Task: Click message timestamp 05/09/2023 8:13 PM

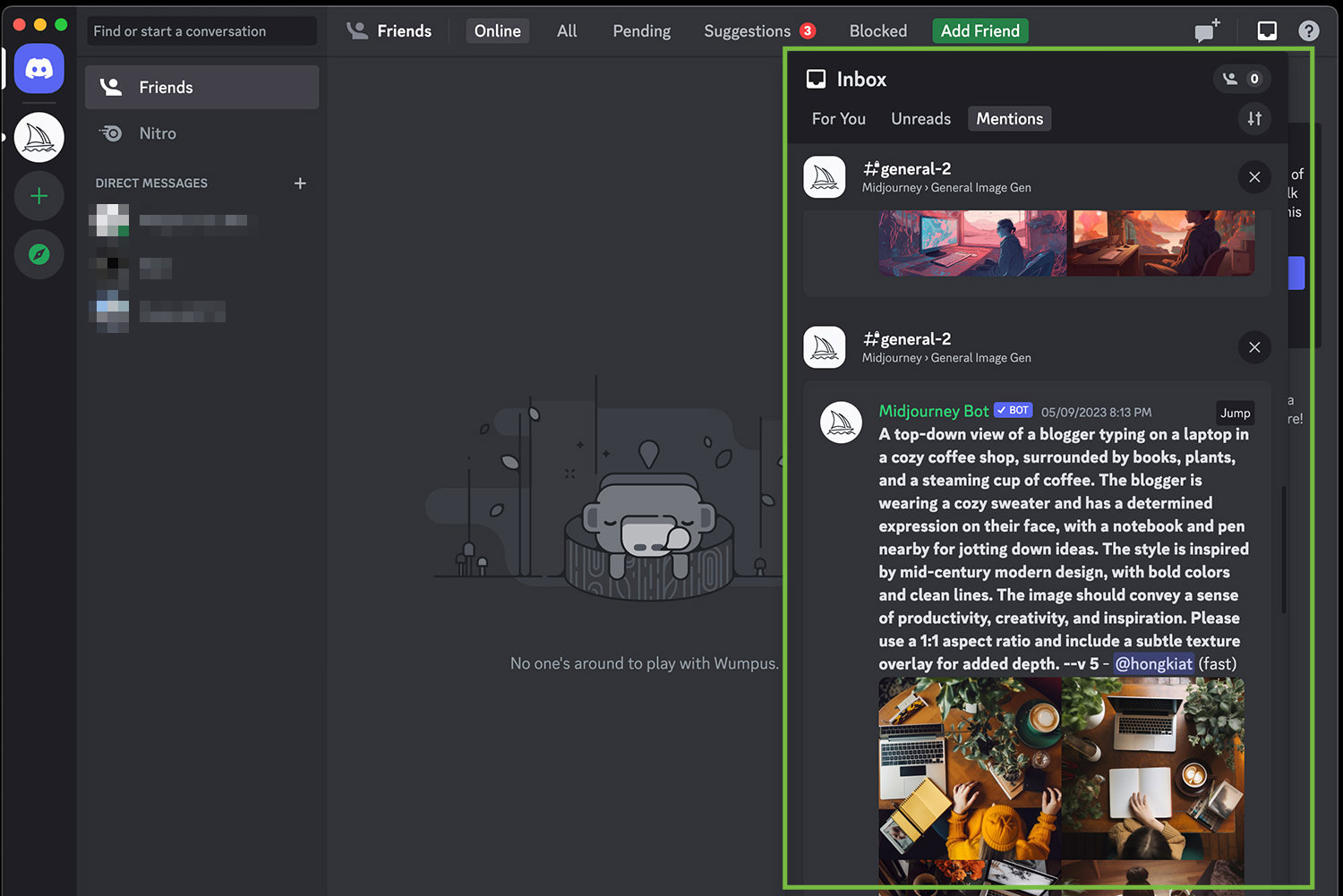Action: coord(1096,413)
